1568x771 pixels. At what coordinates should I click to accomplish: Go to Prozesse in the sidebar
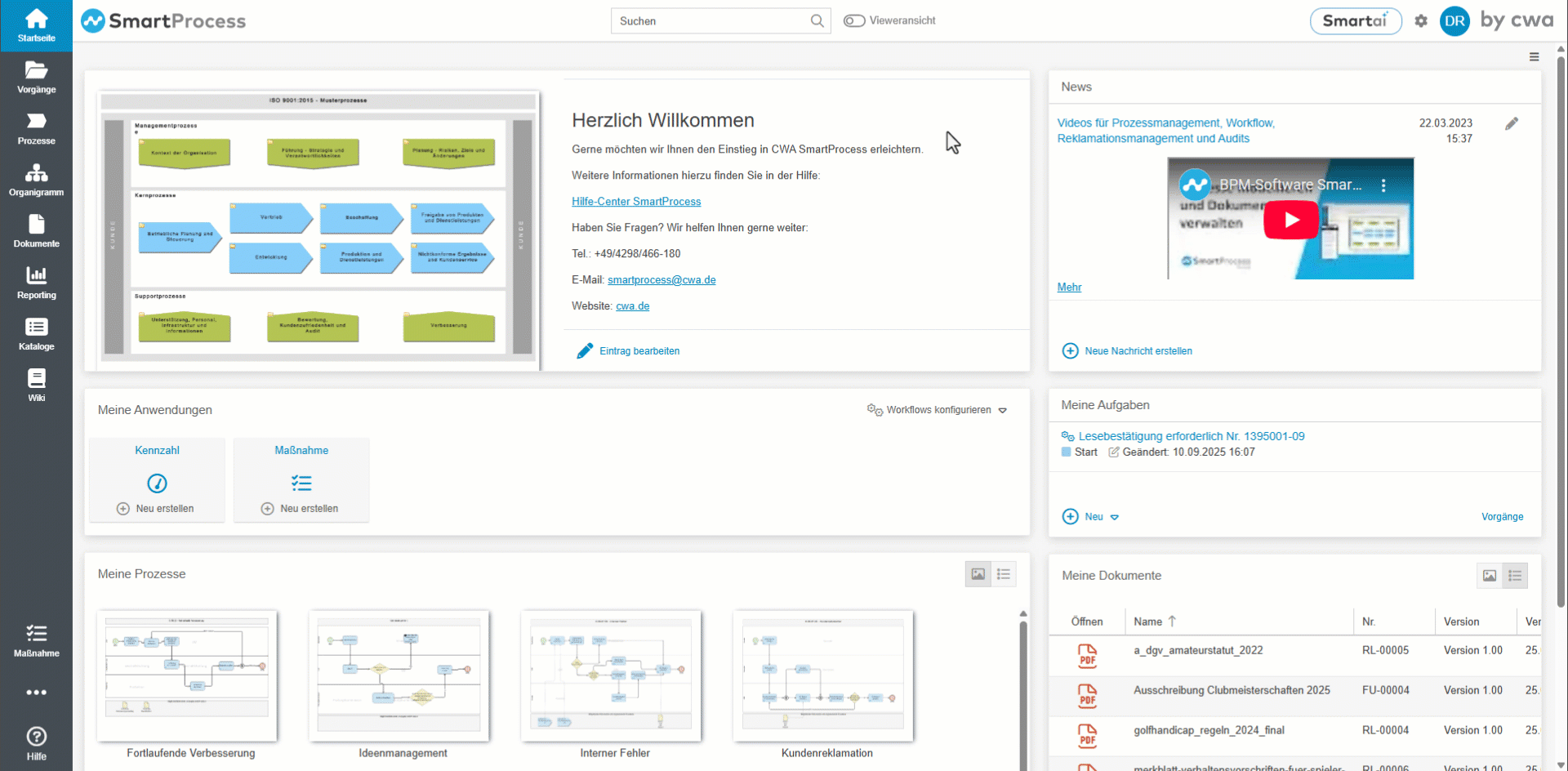(x=36, y=129)
